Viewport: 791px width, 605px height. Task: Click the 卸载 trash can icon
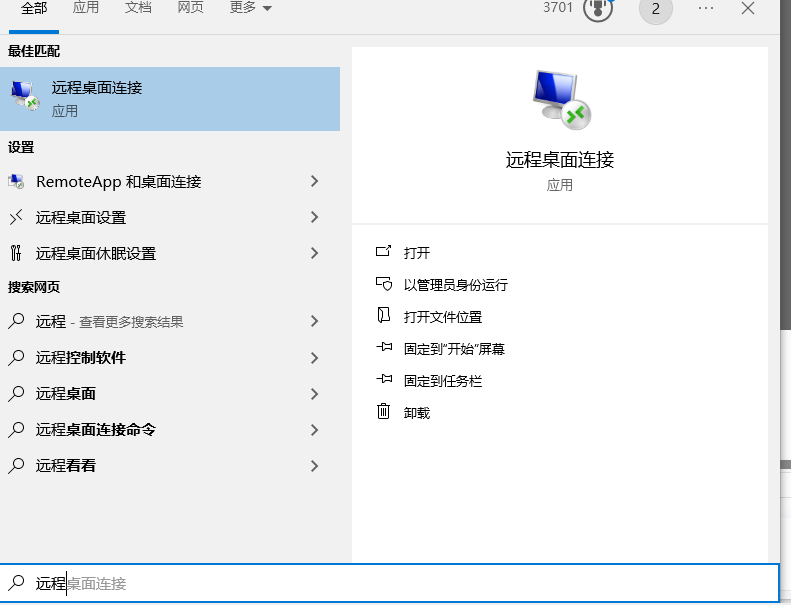(x=383, y=412)
